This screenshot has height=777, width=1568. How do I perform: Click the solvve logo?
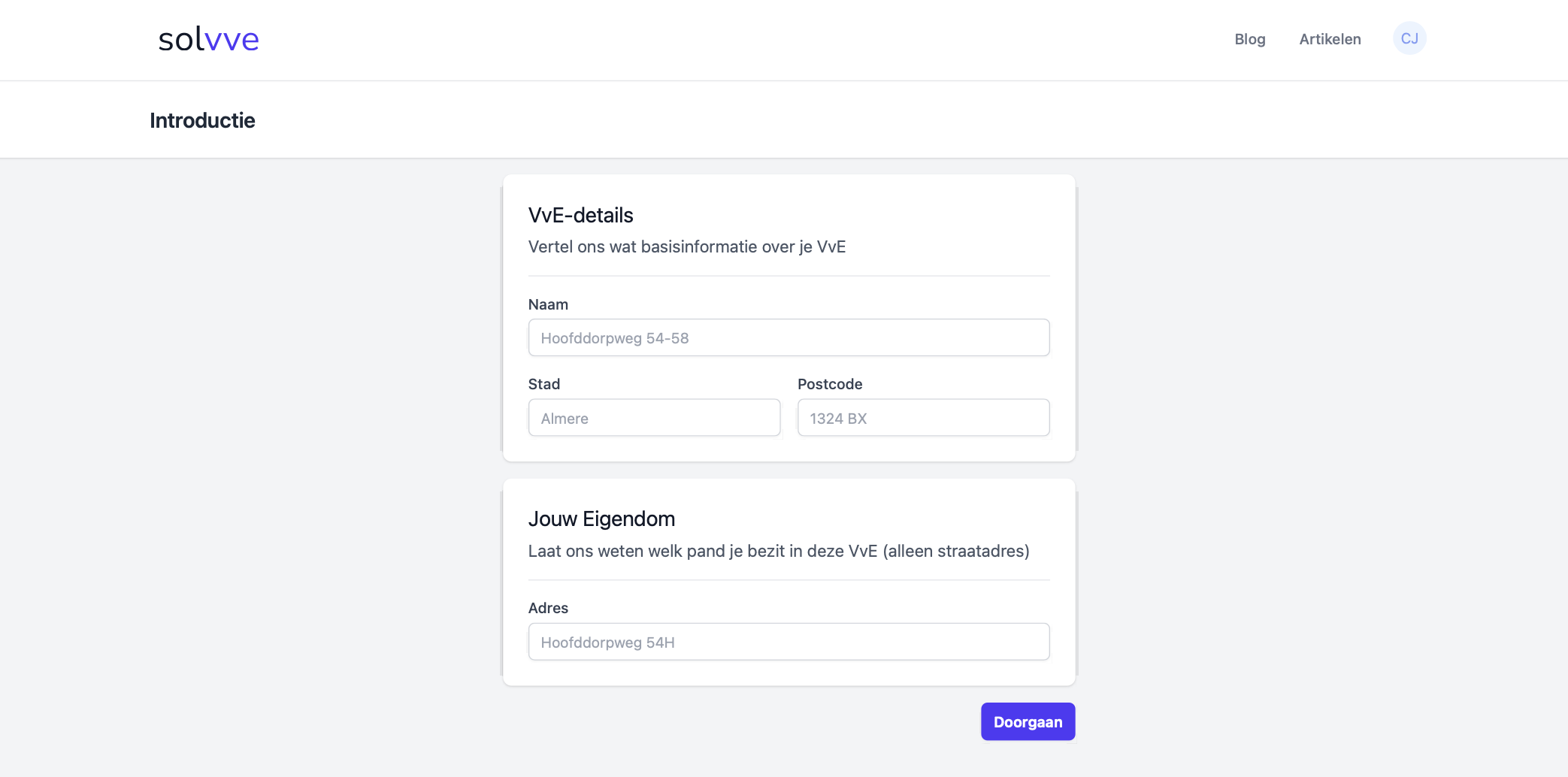[x=208, y=39]
